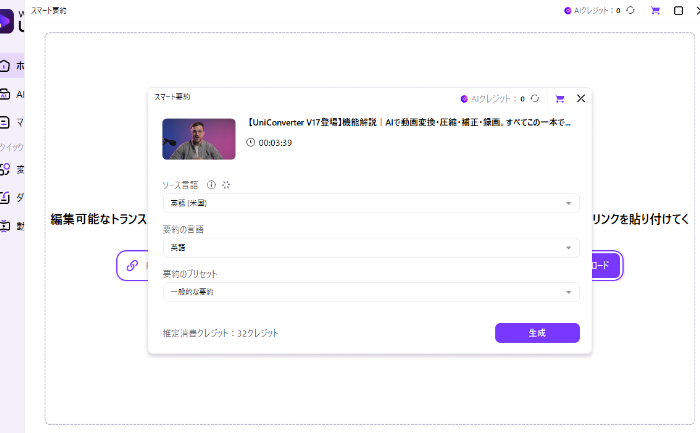Click the 要約の言語 label

pyautogui.click(x=183, y=229)
